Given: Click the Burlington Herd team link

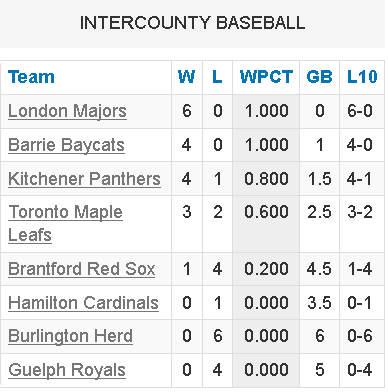Looking at the screenshot, I should click(70, 336).
